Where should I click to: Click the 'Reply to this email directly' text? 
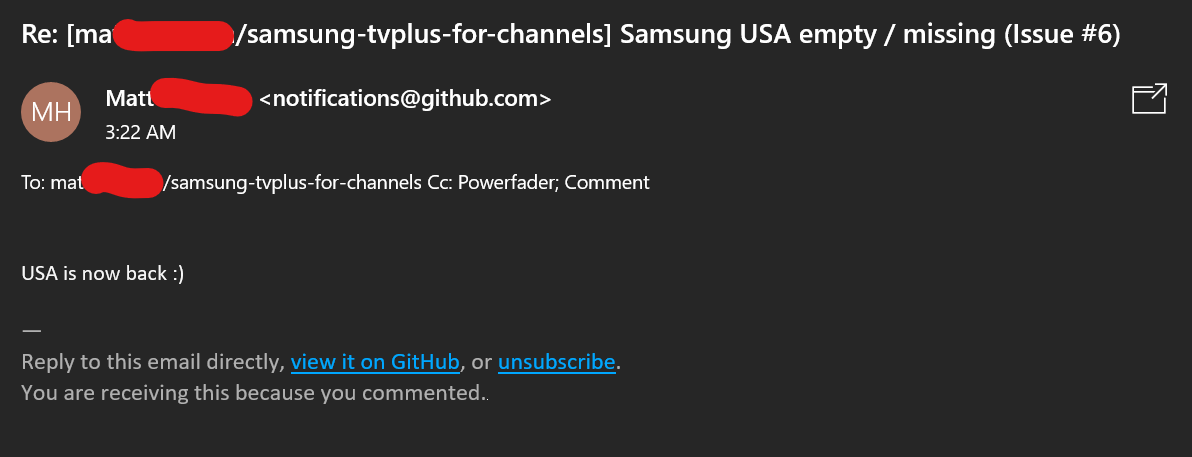pos(154,362)
